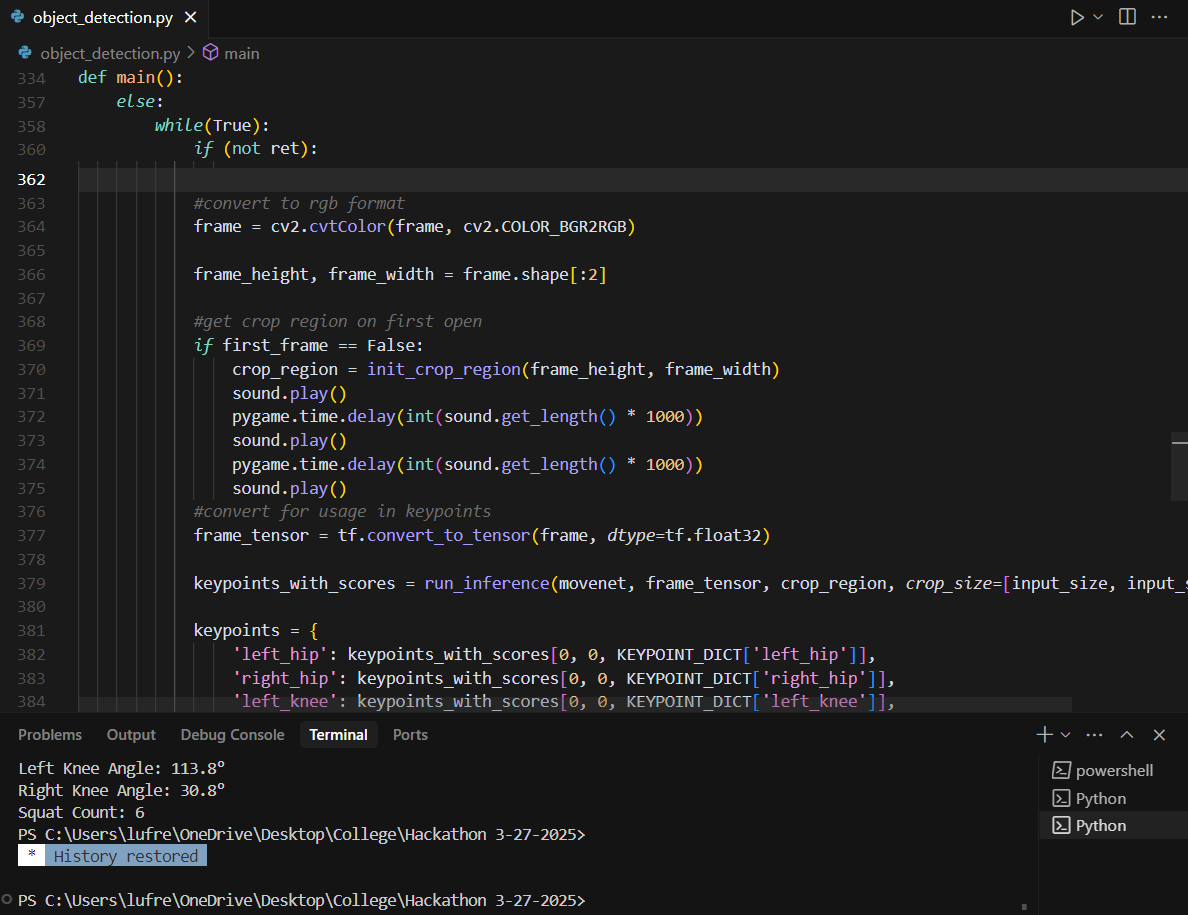Run the Python file with play icon
This screenshot has height=915, width=1188.
(x=1077, y=17)
